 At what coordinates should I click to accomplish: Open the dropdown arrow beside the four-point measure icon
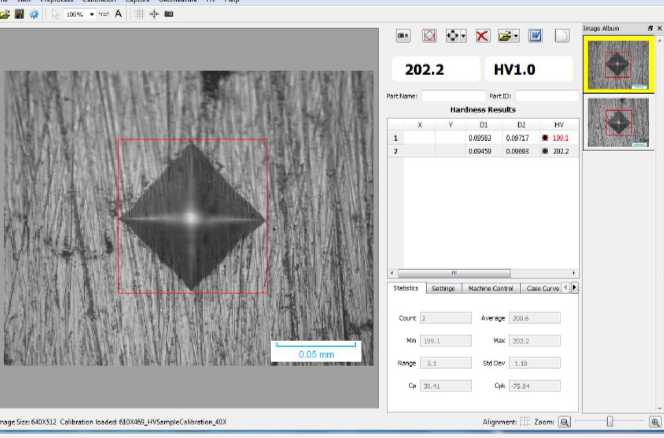[x=463, y=36]
